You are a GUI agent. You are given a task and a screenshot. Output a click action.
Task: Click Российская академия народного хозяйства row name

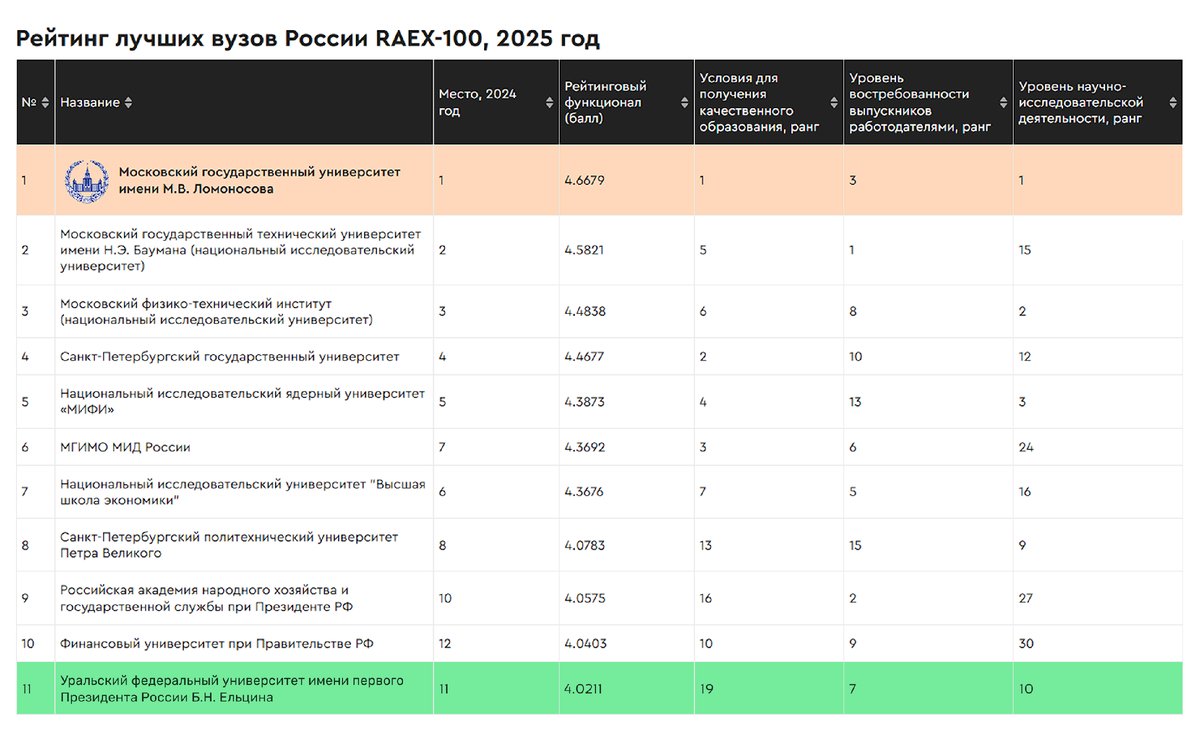[x=206, y=598]
